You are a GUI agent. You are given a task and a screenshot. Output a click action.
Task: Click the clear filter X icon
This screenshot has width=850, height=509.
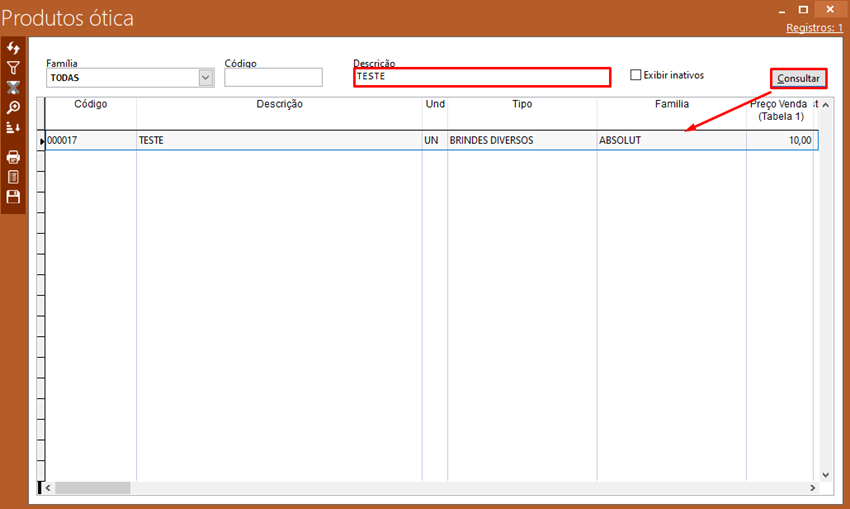point(13,88)
